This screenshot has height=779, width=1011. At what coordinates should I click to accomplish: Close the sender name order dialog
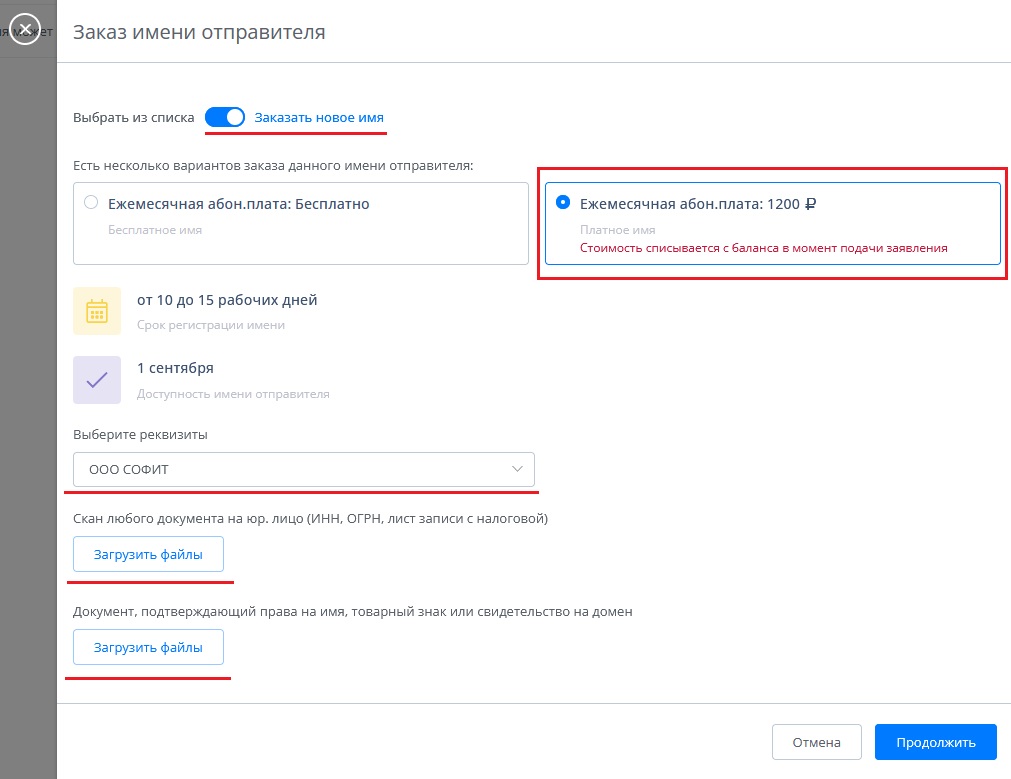pos(25,29)
